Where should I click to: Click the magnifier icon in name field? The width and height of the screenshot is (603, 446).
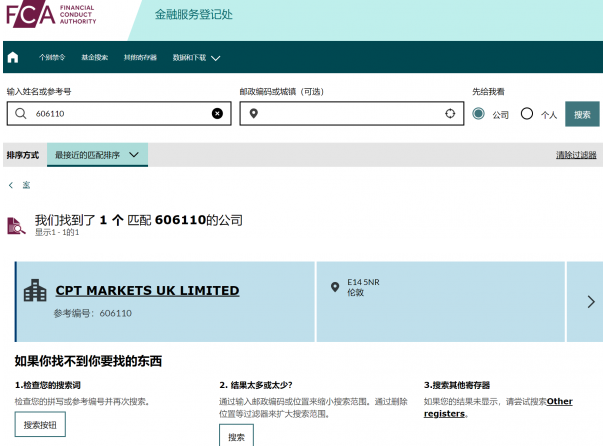[x=20, y=114]
